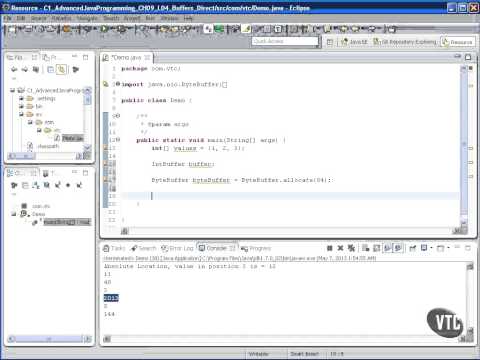Toggle show console when standard out changes
This screenshot has height=360, width=480.
tap(387, 248)
